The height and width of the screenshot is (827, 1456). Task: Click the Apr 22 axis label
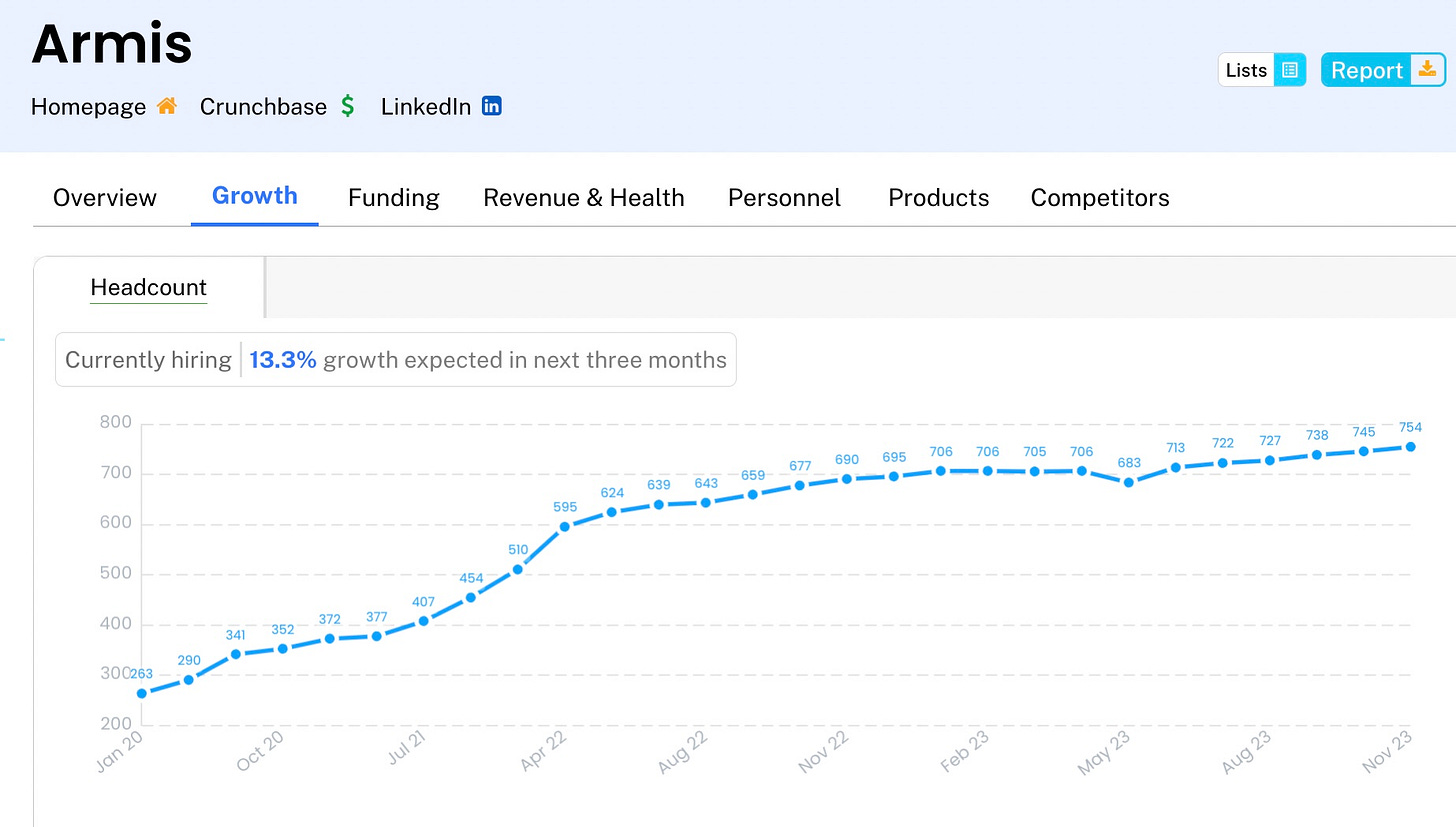tap(543, 751)
